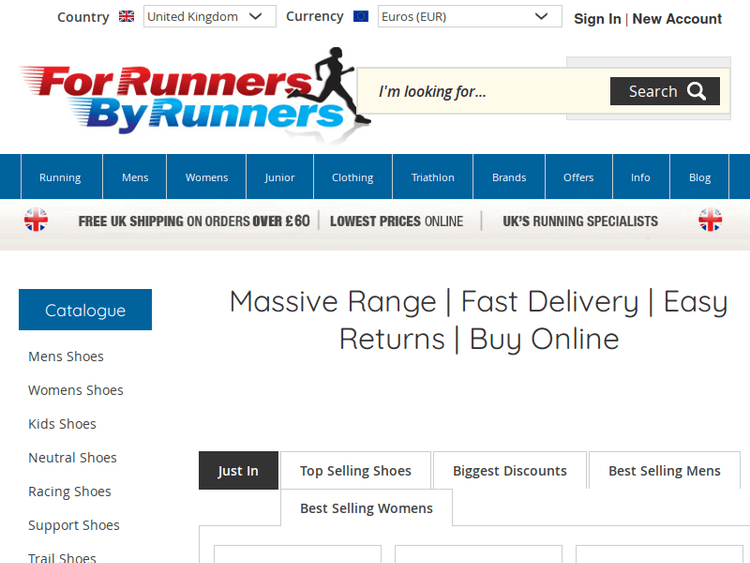Open Kids Shoes in the catalogue
The image size is (750, 563).
pos(62,424)
